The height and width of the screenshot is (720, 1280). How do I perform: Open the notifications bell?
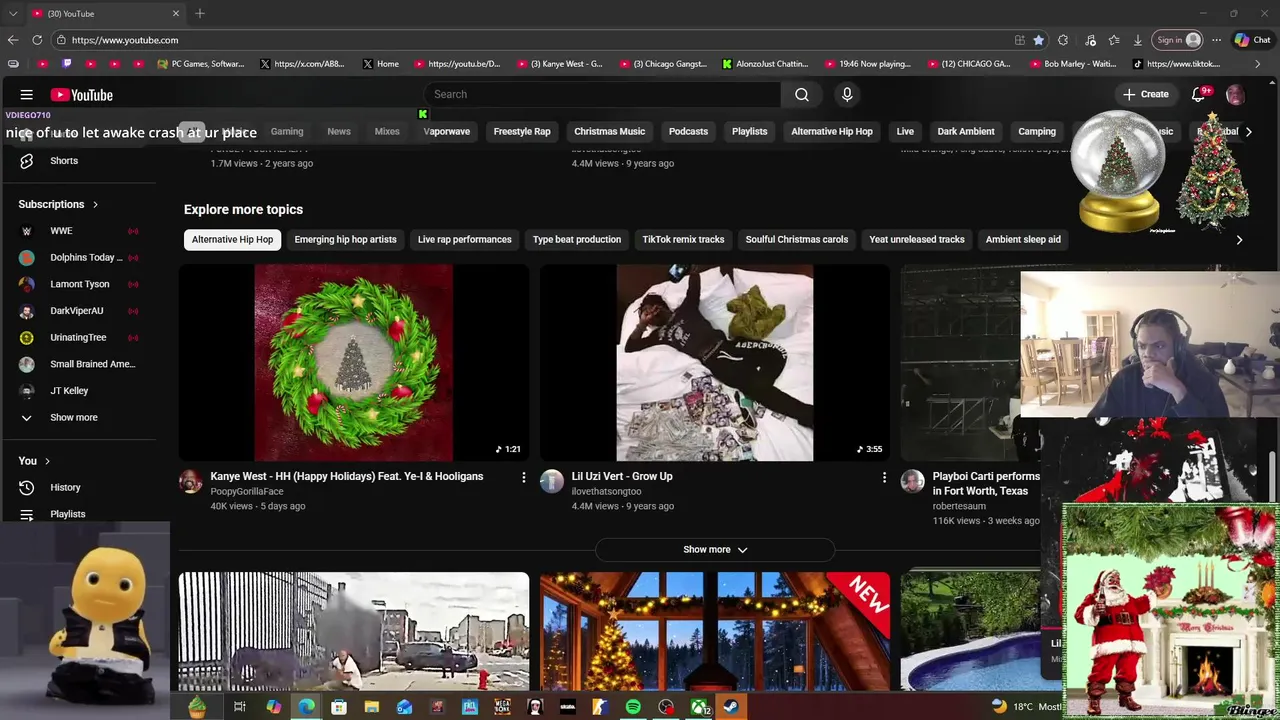click(x=1198, y=94)
